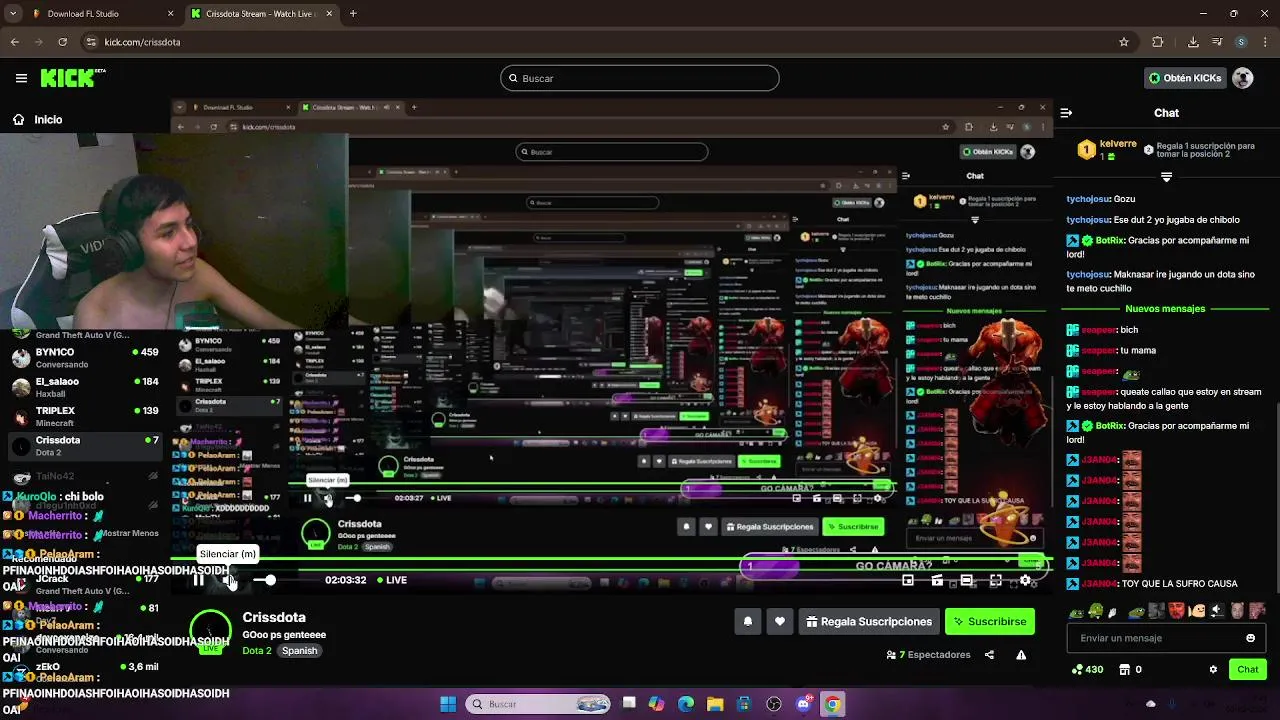Viewport: 1280px width, 720px height.
Task: Open the emoji picker in chat input
Action: (1250, 638)
